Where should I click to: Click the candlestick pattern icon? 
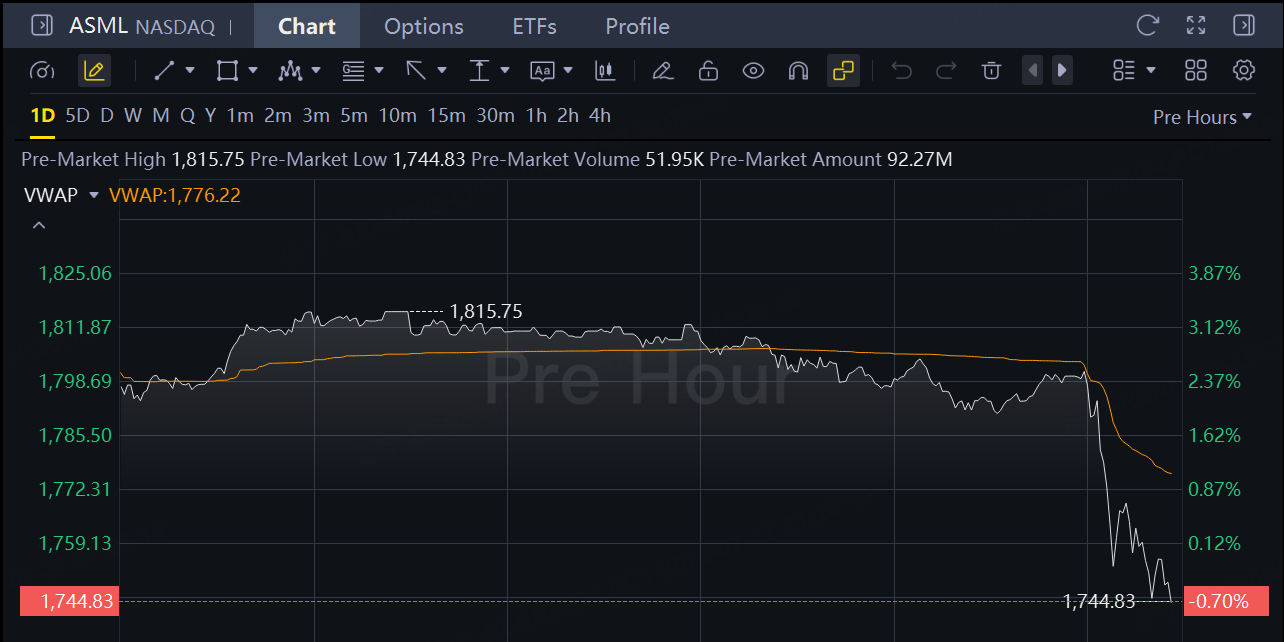click(x=604, y=70)
